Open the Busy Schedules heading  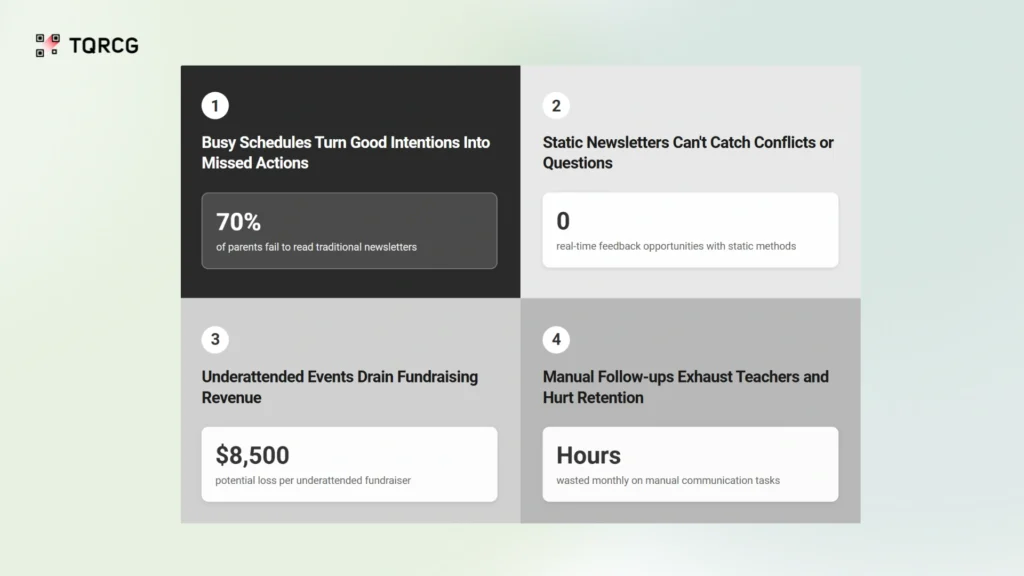pos(345,152)
